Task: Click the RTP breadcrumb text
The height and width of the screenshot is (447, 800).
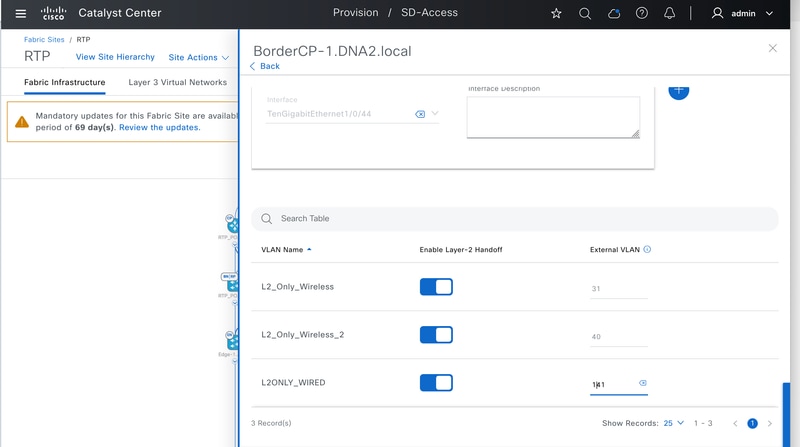Action: [x=83, y=39]
